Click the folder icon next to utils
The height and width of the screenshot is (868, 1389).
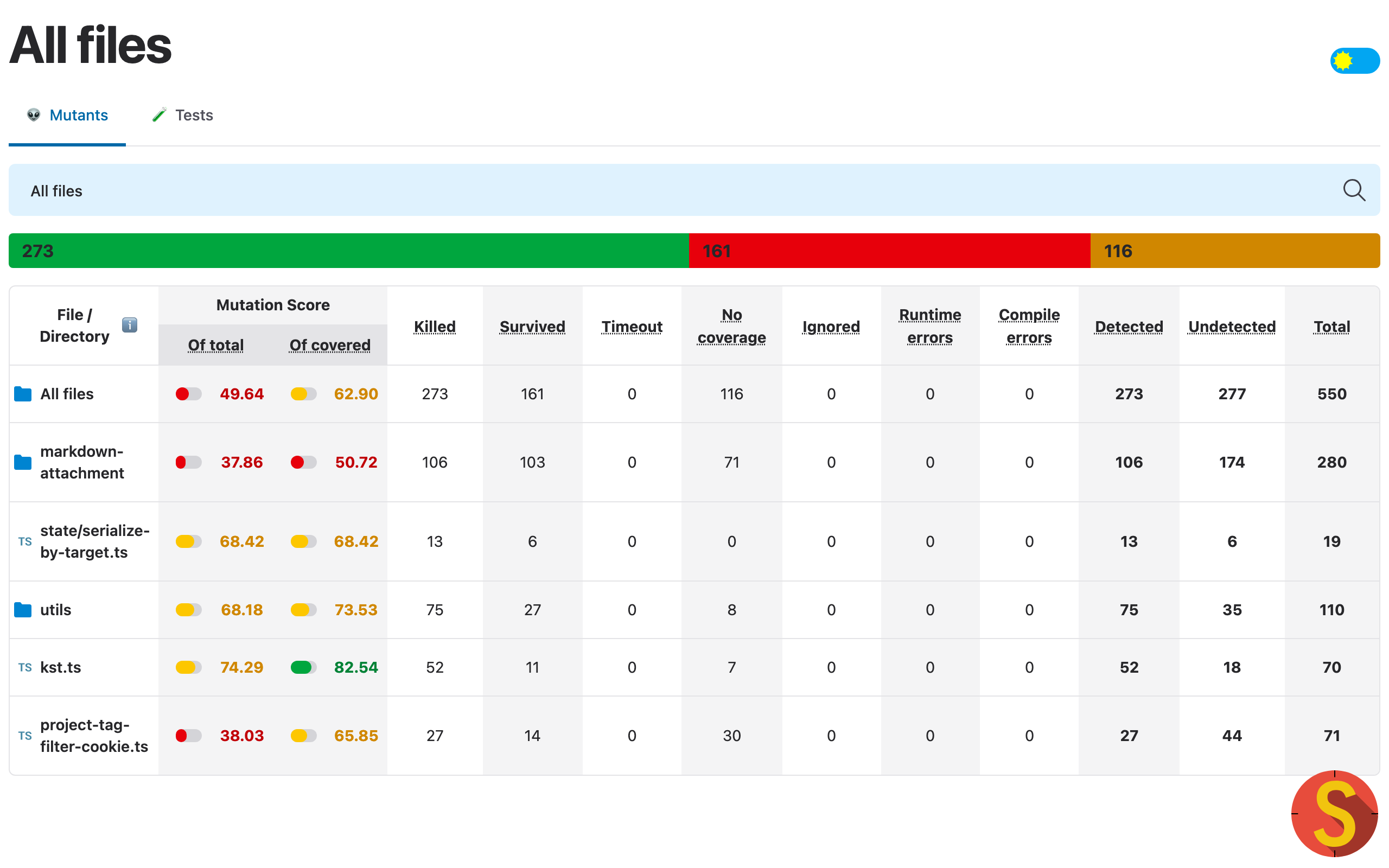(23, 610)
